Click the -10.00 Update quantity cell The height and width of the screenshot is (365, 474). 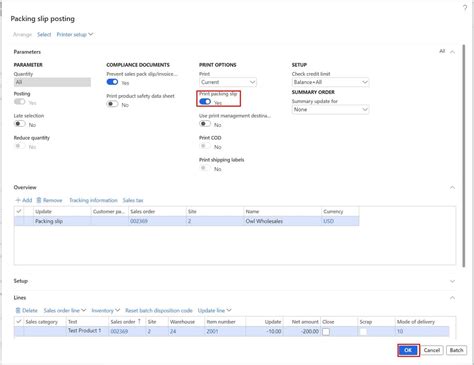tap(264, 331)
